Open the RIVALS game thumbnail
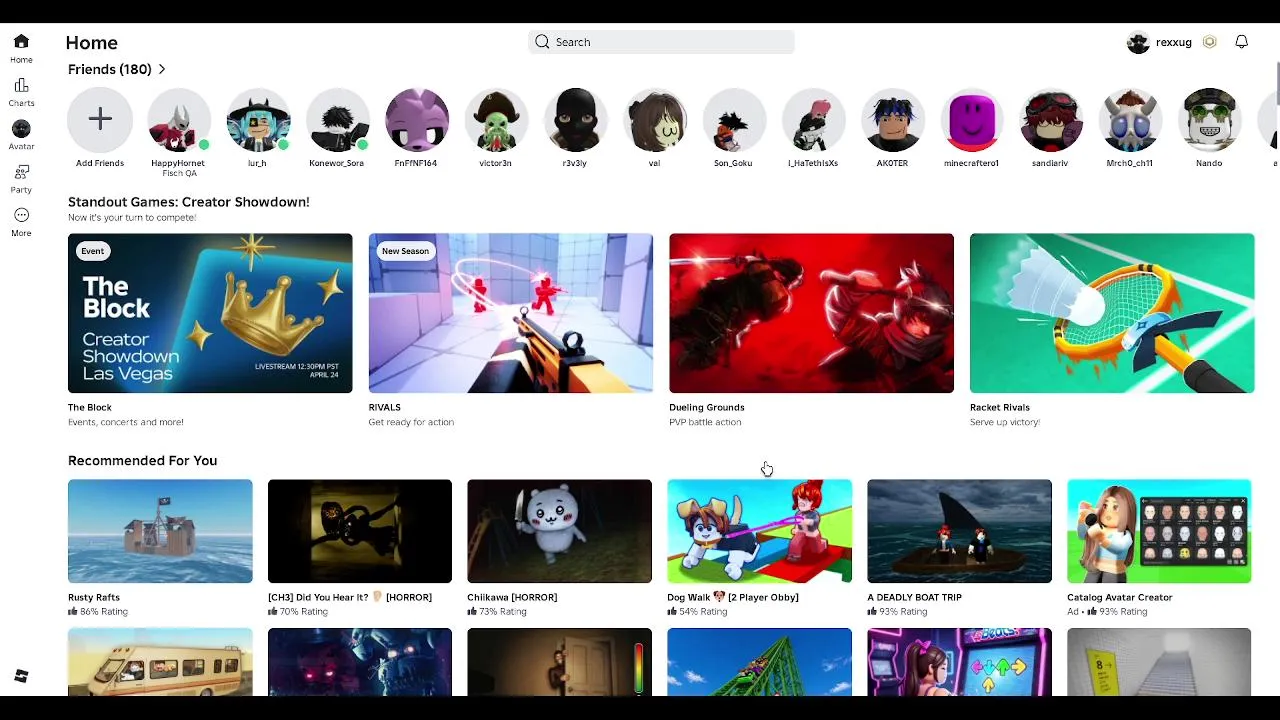Image resolution: width=1280 pixels, height=720 pixels. pos(511,313)
